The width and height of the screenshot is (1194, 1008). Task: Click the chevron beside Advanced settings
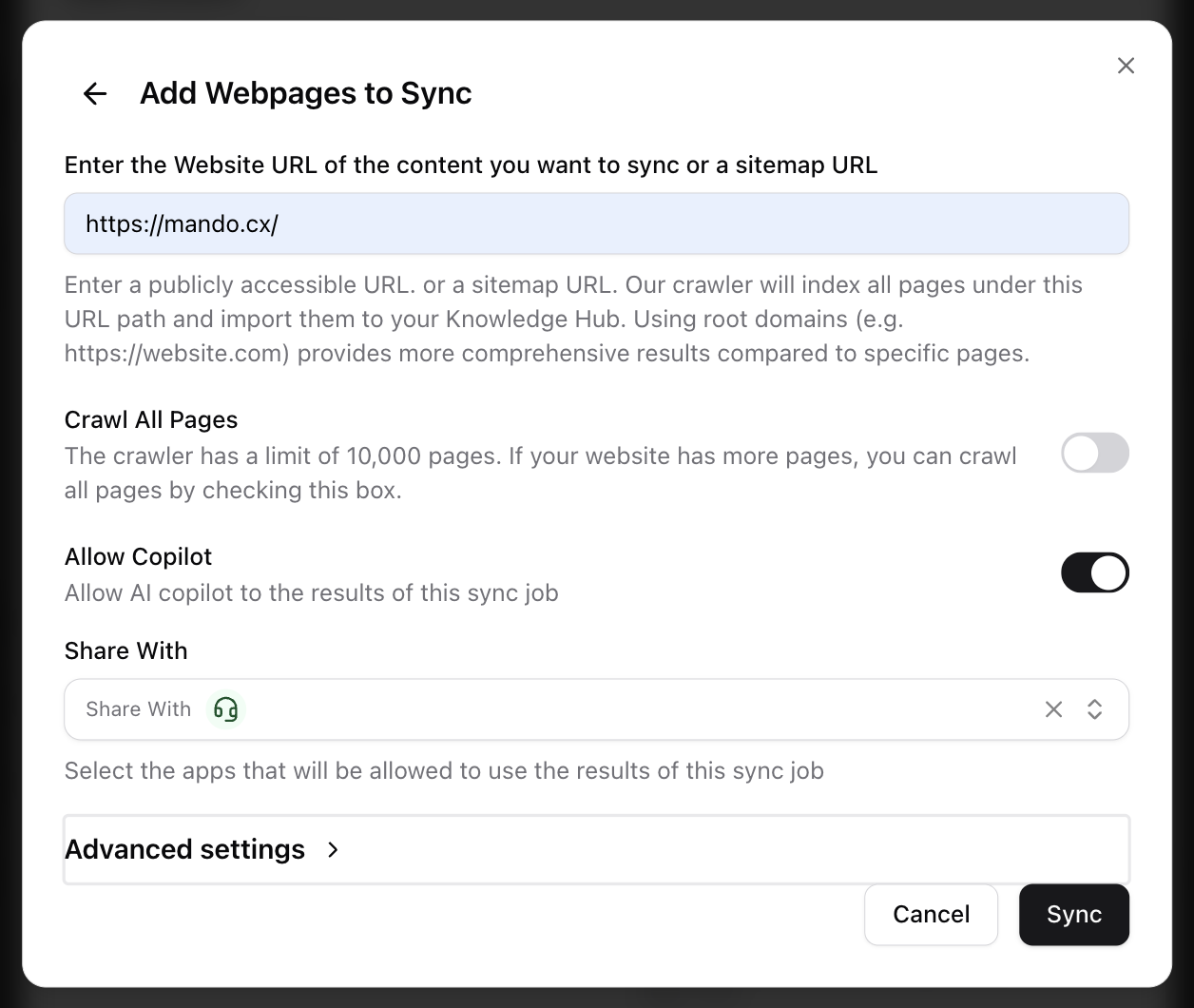coord(333,849)
